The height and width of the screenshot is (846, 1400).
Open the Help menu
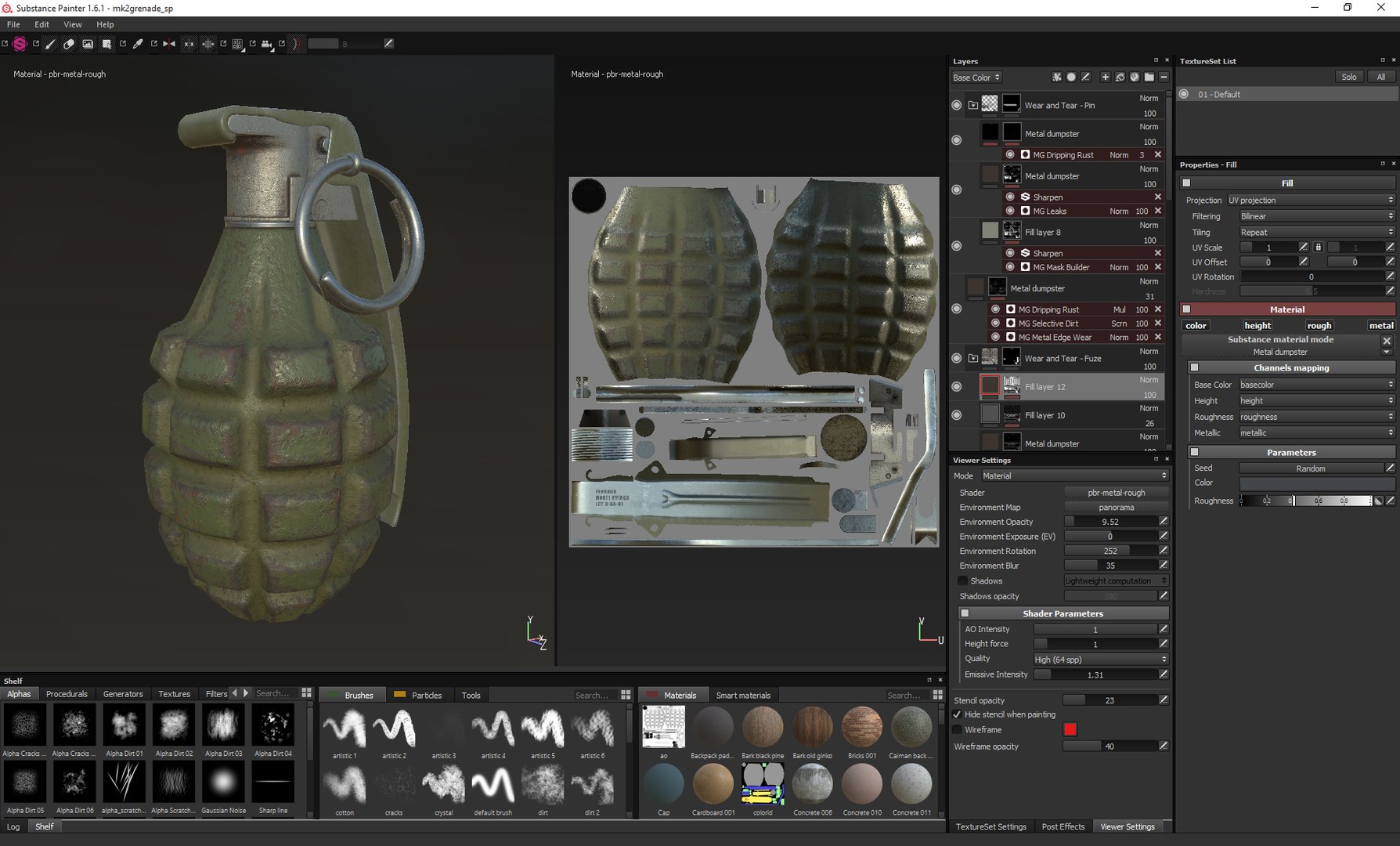coord(105,24)
